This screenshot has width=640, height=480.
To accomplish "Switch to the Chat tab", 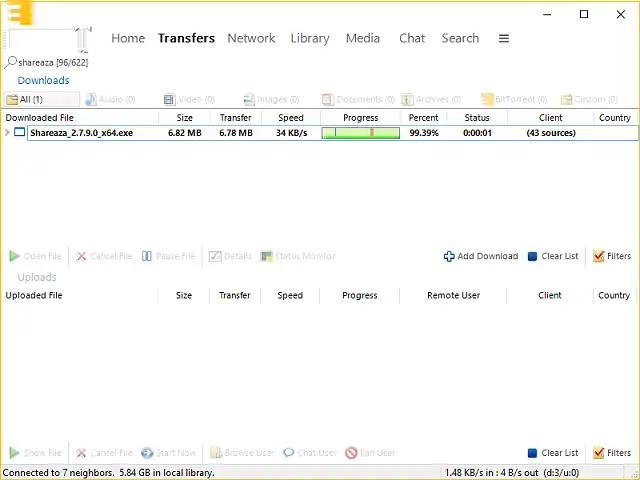I will click(x=412, y=38).
